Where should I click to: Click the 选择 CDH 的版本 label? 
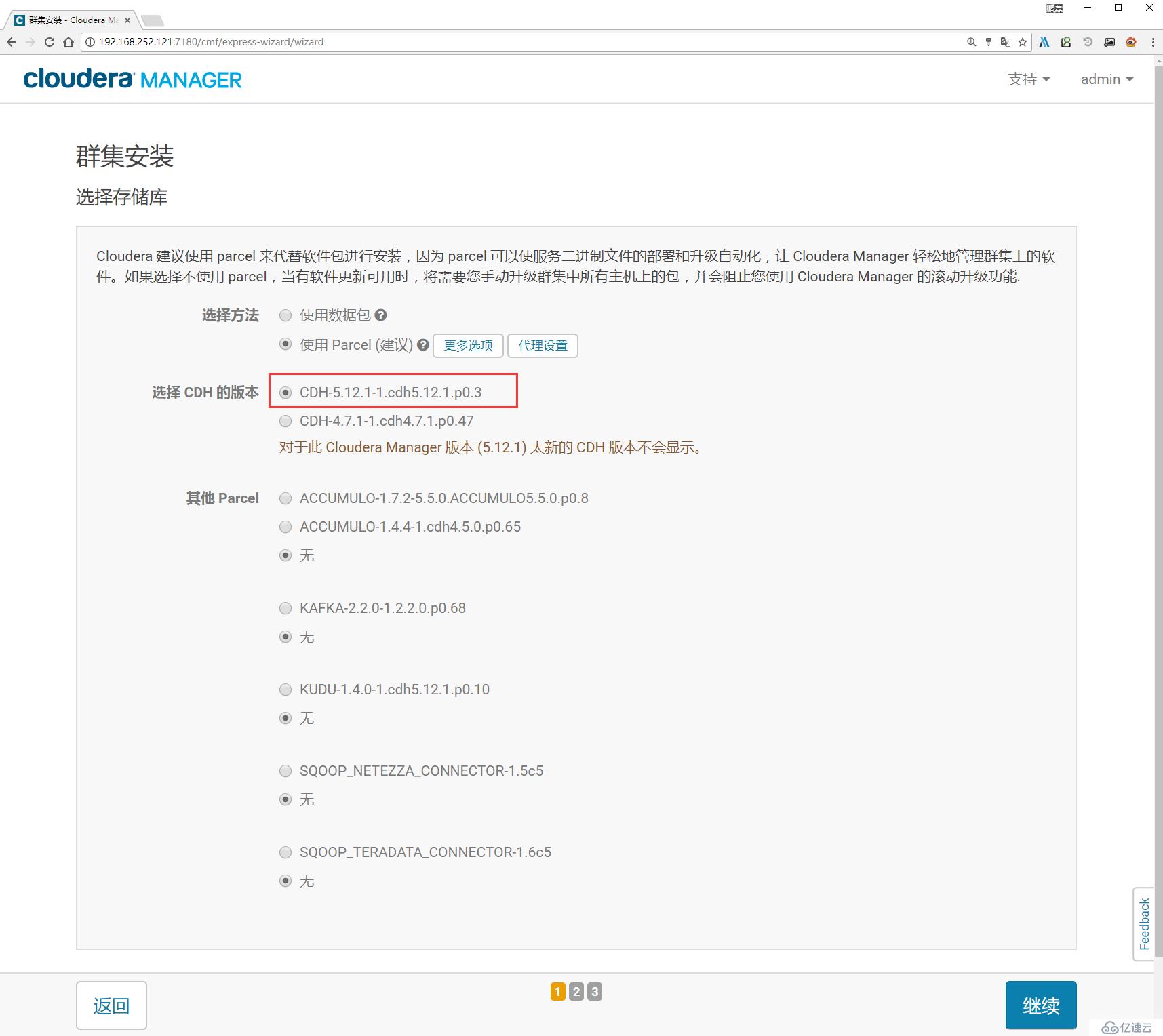point(205,393)
